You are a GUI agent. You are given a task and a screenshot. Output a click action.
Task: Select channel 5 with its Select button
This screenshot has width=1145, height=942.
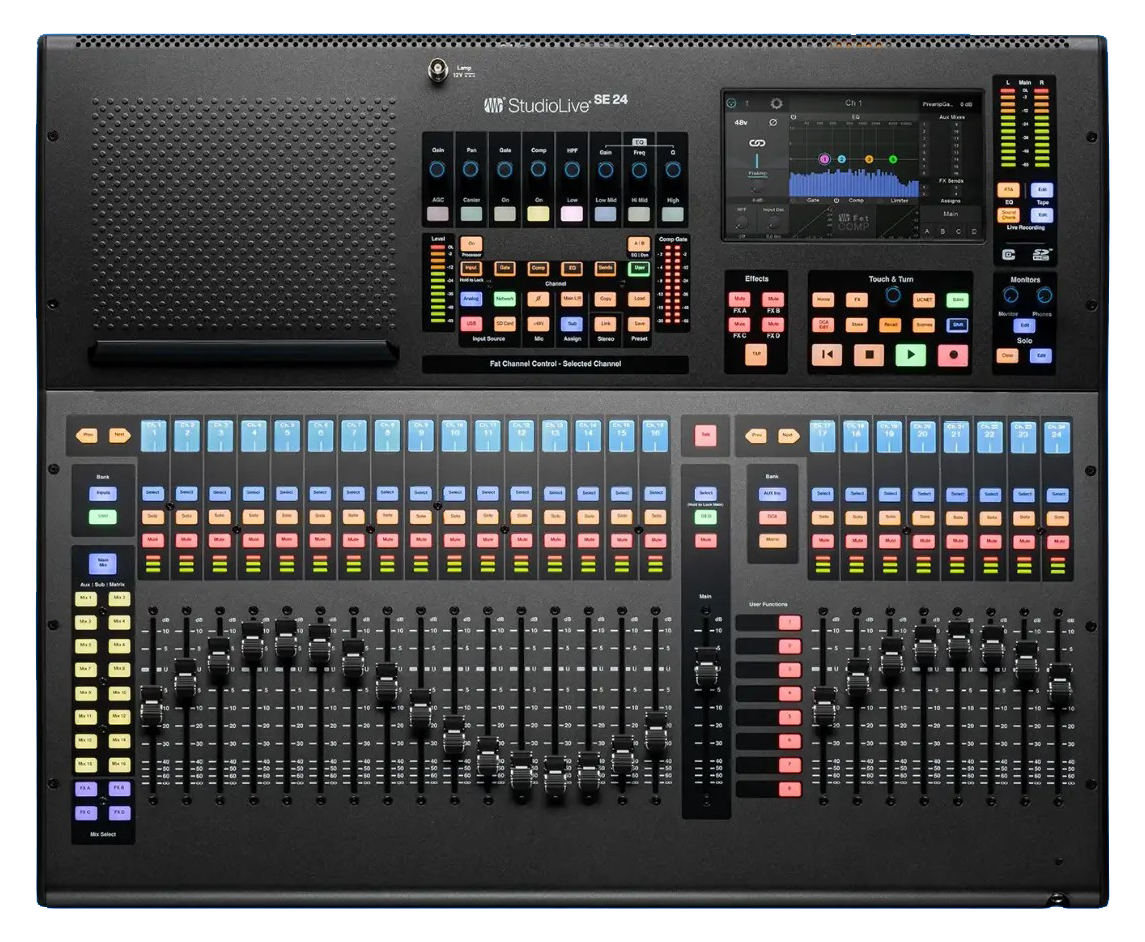point(287,493)
